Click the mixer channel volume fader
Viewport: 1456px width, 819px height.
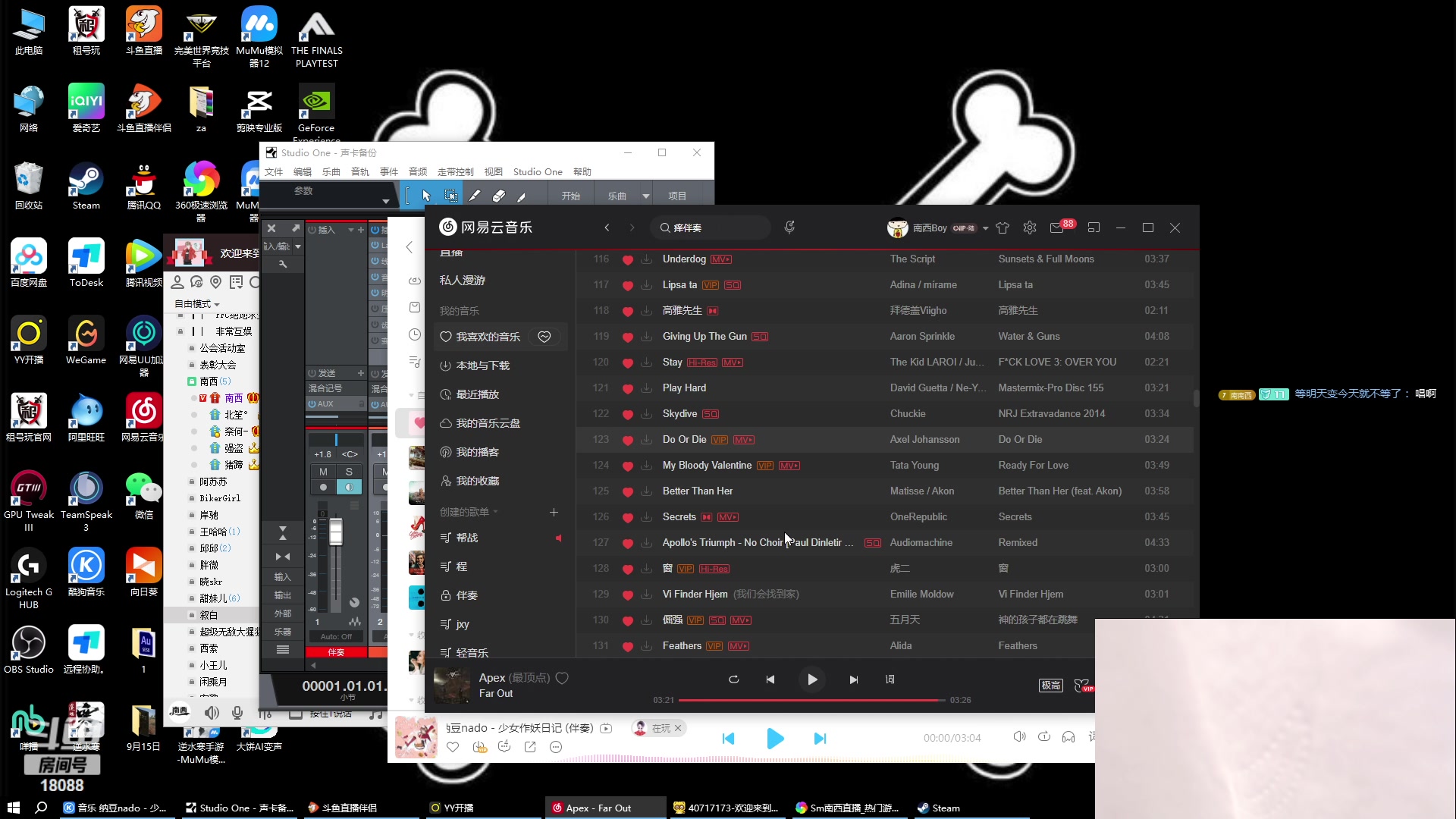[335, 532]
